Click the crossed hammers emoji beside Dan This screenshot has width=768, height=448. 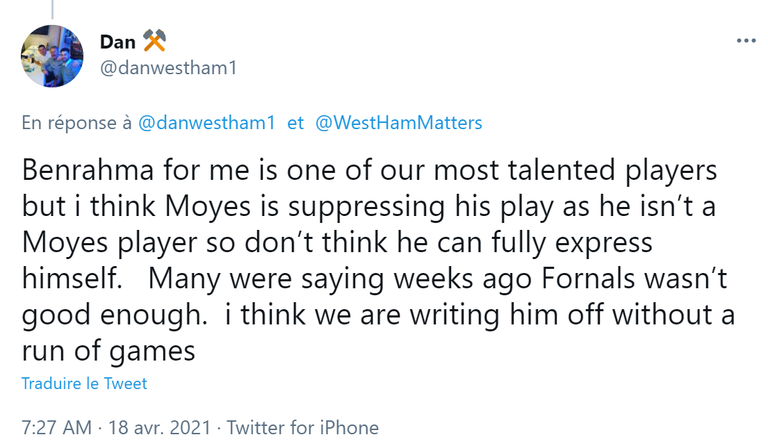click(x=154, y=41)
